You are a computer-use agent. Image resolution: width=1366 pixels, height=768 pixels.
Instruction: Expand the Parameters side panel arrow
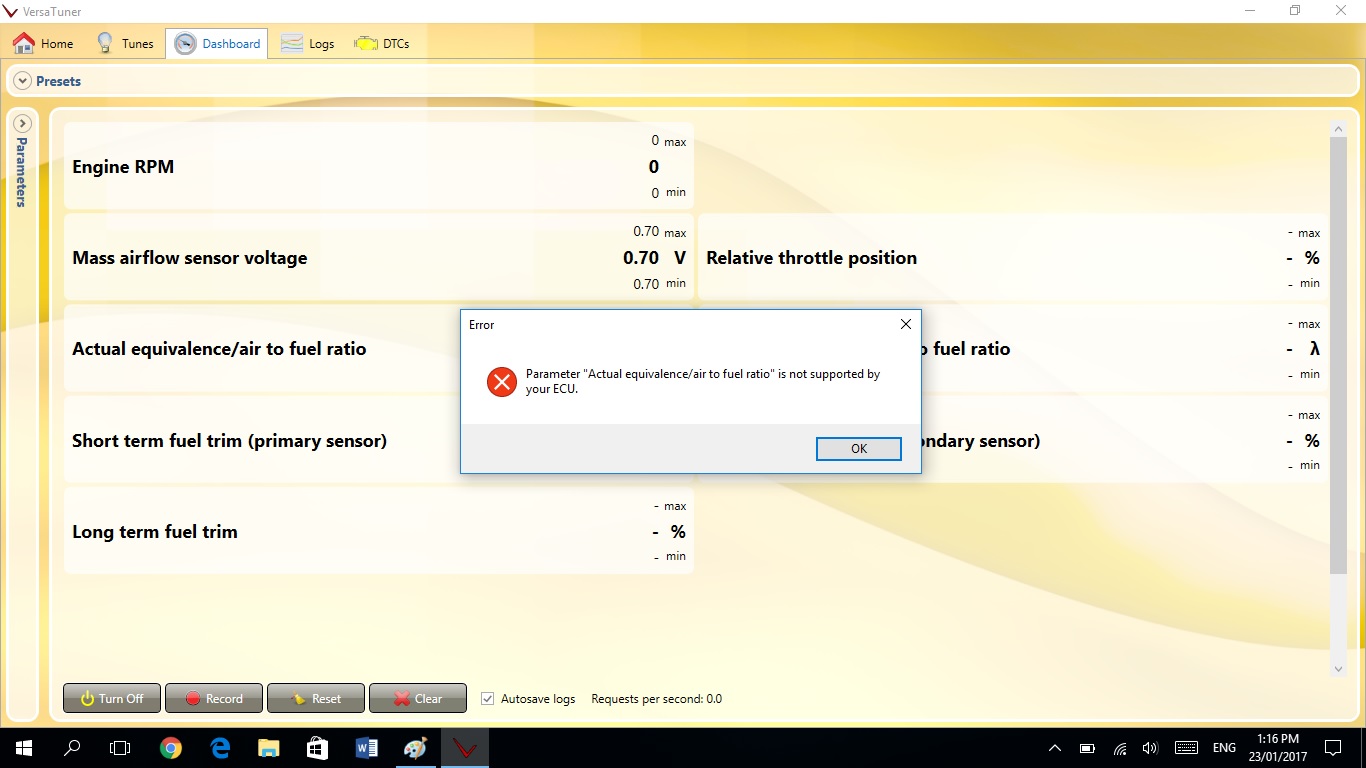tap(23, 124)
